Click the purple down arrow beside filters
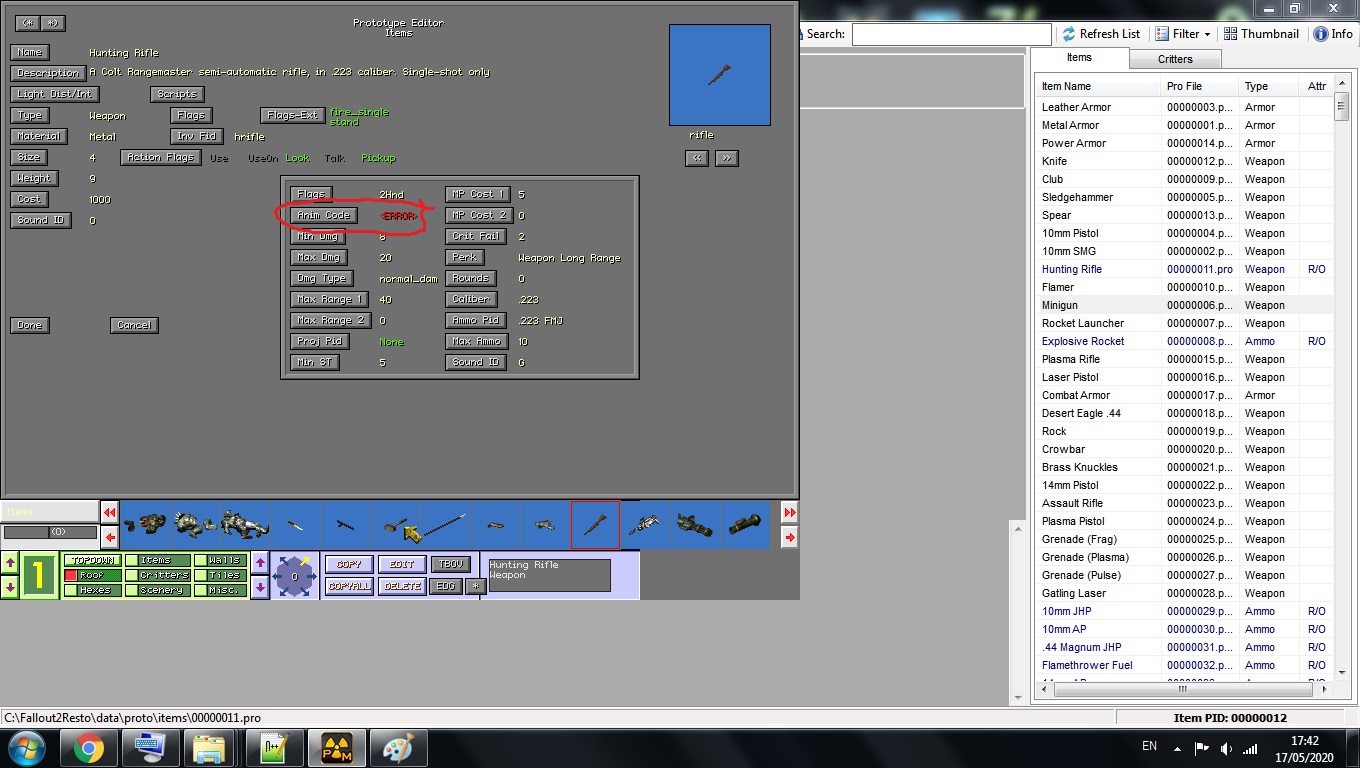The height and width of the screenshot is (768, 1360). pos(260,588)
